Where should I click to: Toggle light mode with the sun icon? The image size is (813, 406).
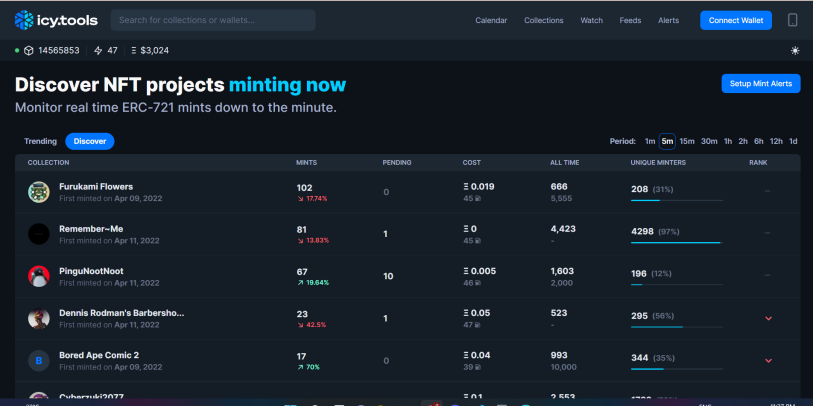point(795,51)
